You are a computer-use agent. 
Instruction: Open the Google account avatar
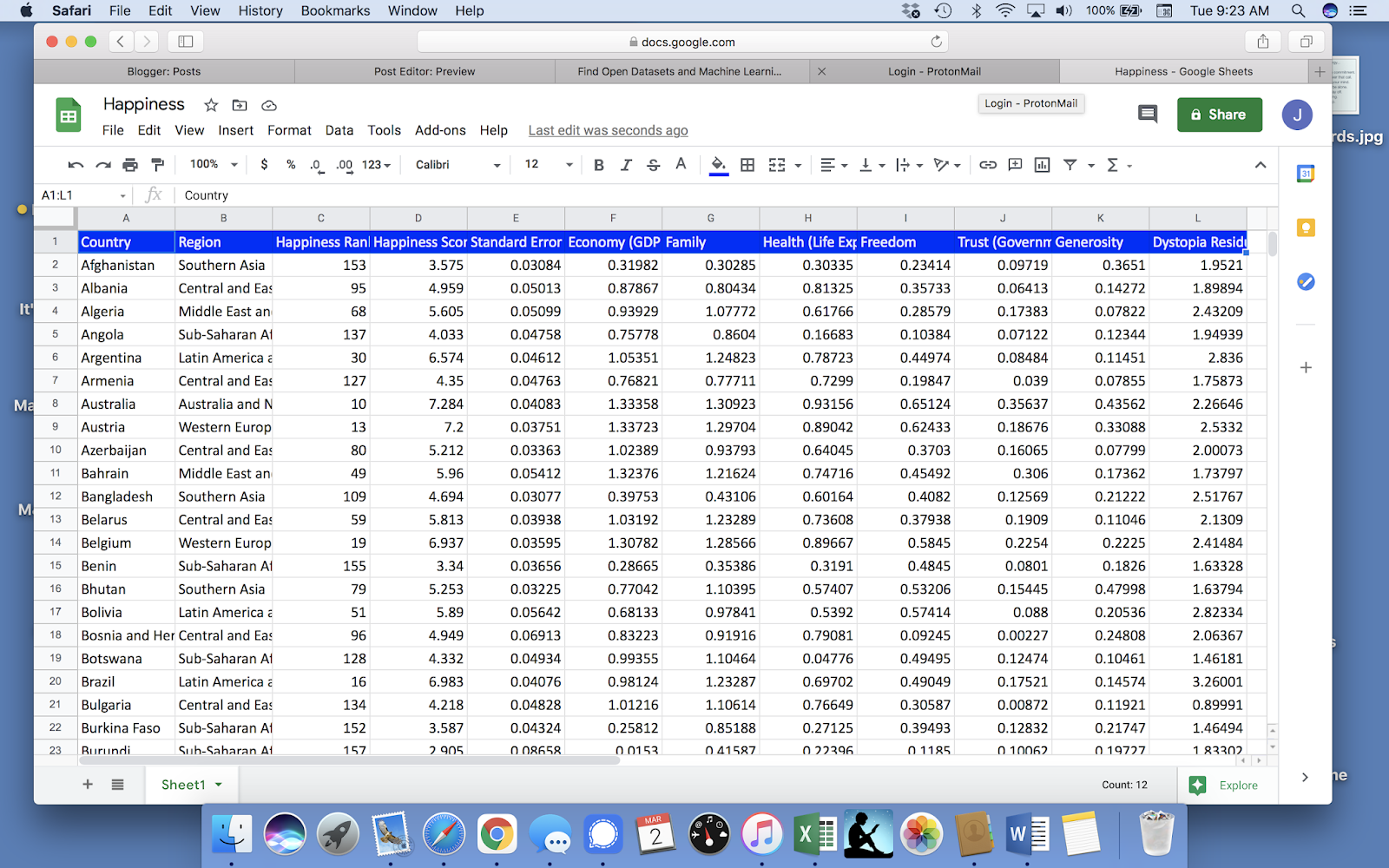tap(1297, 115)
